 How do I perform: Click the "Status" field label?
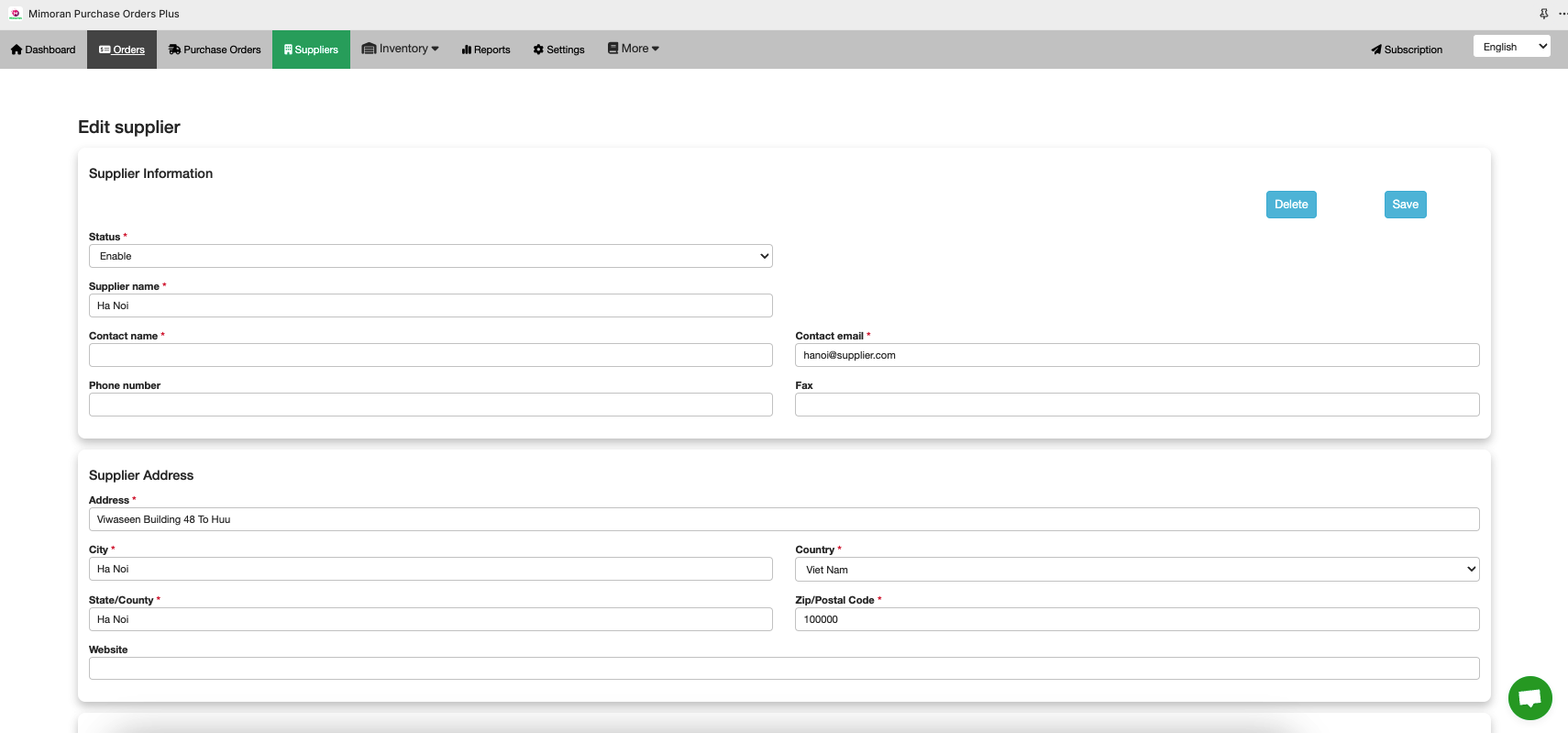105,237
